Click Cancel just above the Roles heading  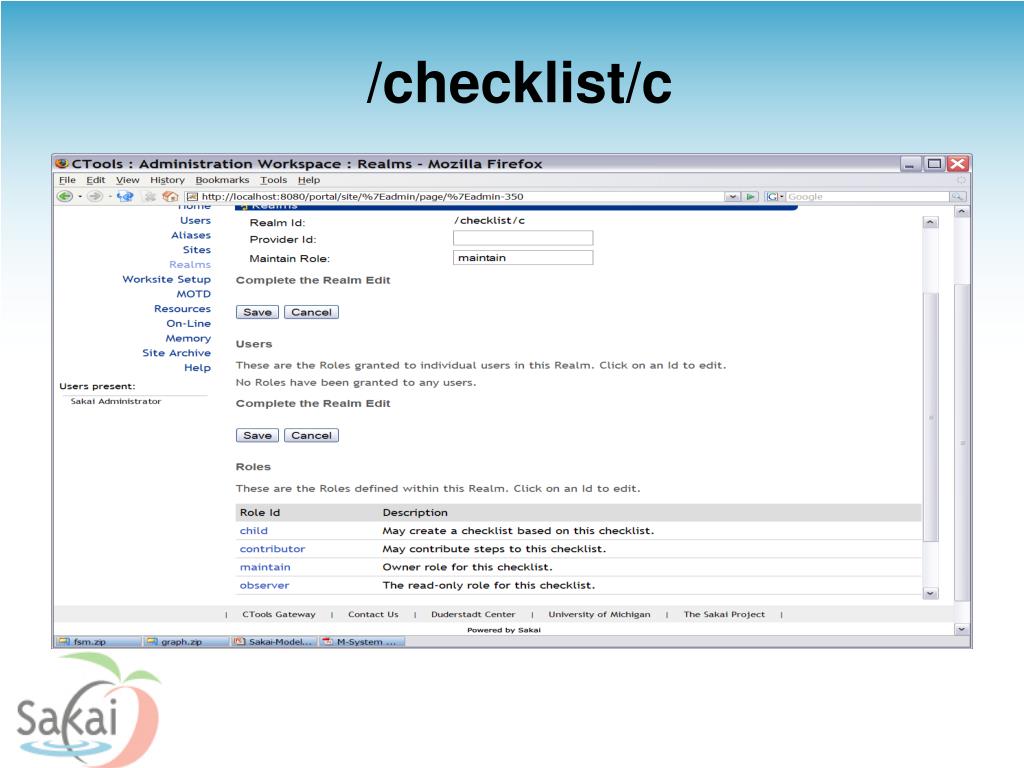(312, 436)
